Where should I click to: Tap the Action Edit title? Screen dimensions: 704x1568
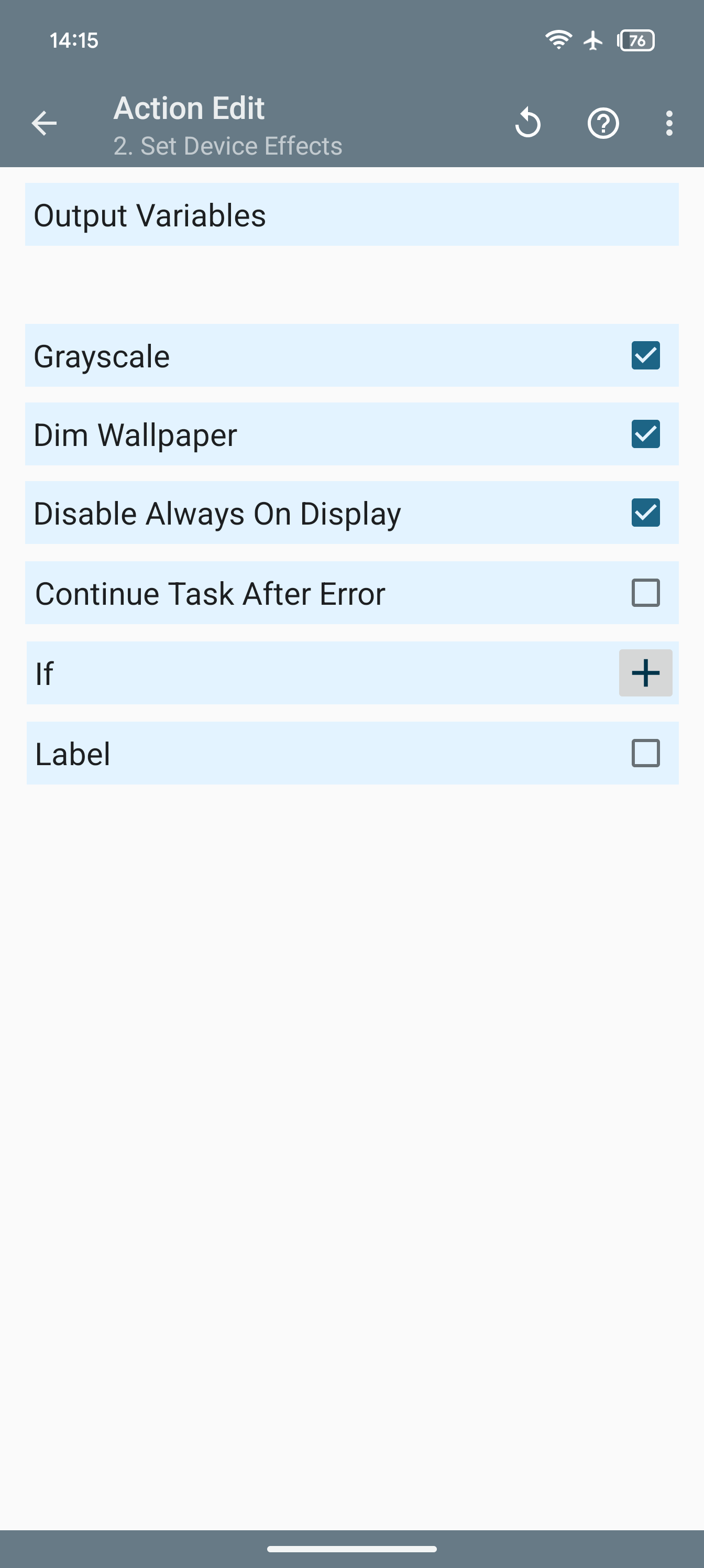pos(189,108)
